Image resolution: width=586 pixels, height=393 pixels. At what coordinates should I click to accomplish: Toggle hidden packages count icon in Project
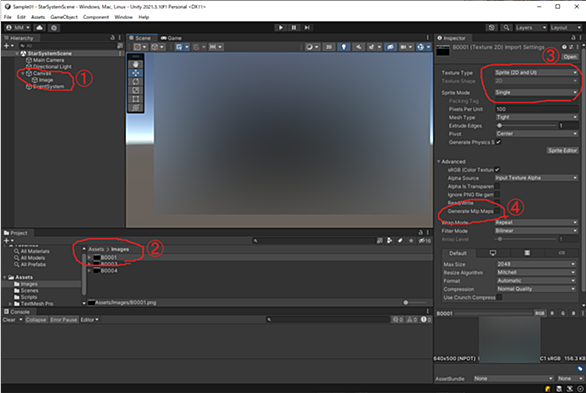tap(424, 241)
